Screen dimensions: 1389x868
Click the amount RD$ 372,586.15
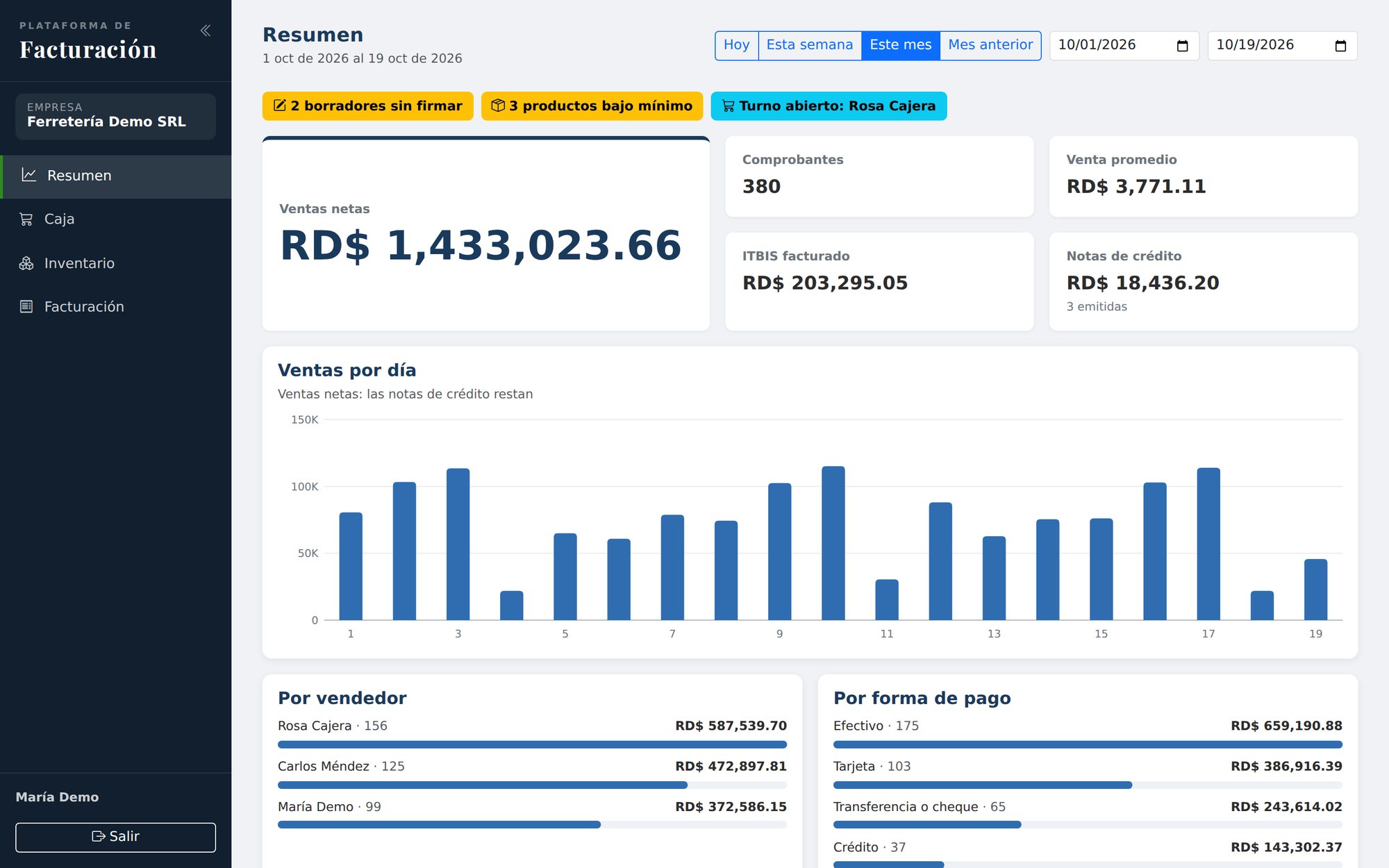click(x=731, y=807)
